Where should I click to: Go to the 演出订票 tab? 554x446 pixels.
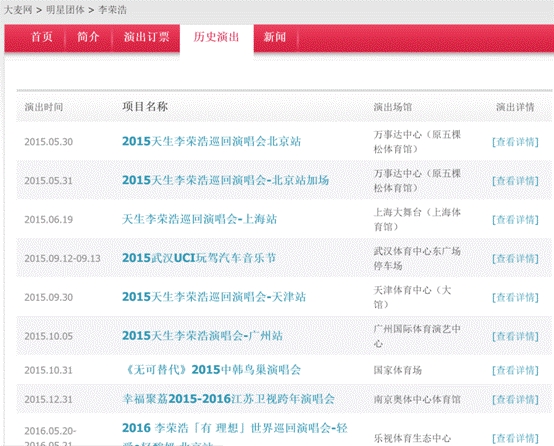coord(146,37)
